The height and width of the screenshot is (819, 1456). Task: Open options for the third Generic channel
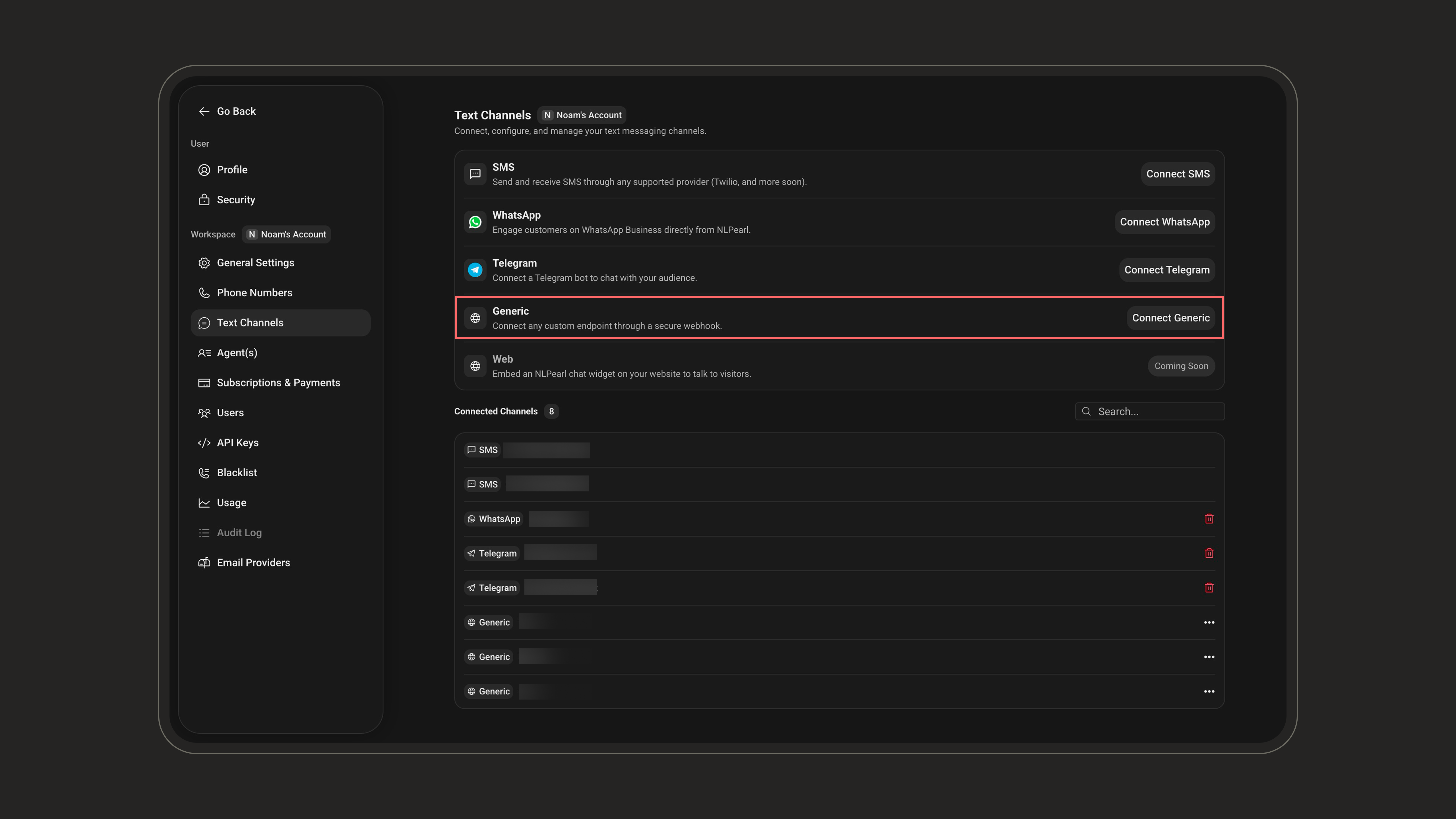coord(1209,691)
